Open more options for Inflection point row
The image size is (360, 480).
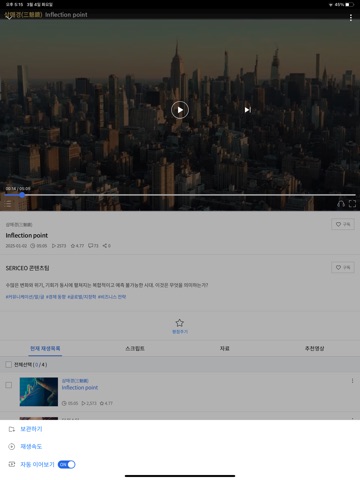click(x=352, y=381)
